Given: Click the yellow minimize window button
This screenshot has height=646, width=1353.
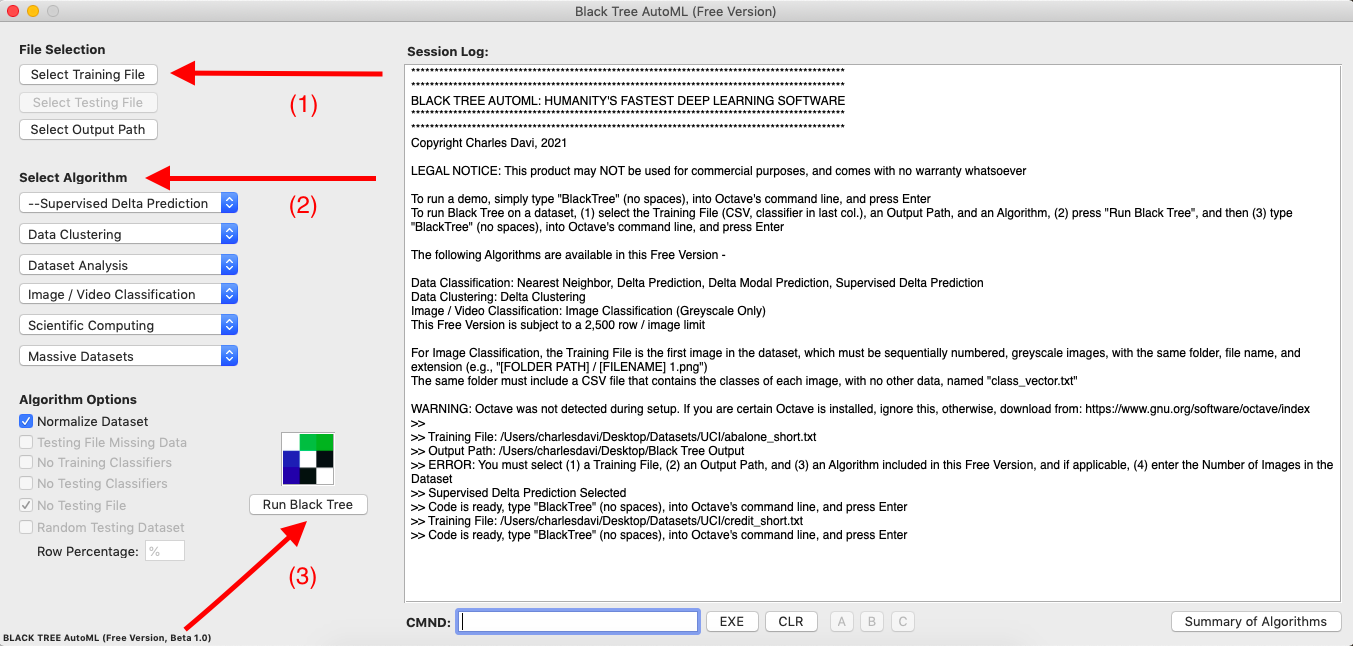Looking at the screenshot, I should pyautogui.click(x=33, y=11).
